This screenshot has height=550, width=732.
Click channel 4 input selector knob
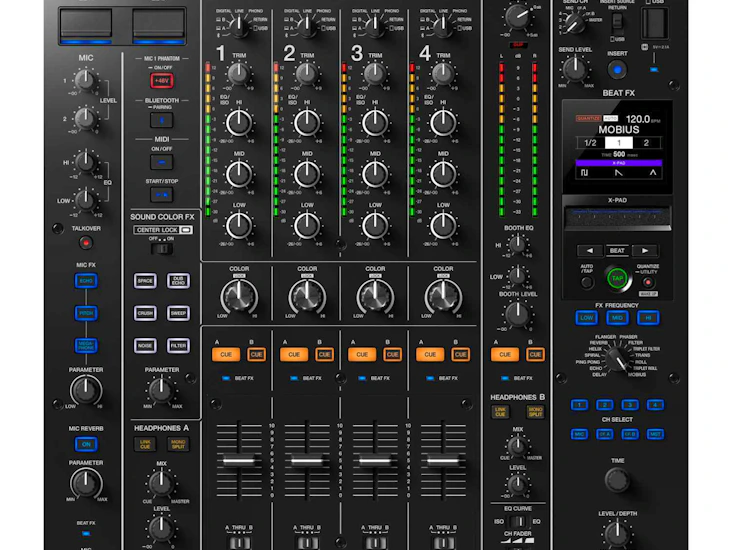click(443, 26)
